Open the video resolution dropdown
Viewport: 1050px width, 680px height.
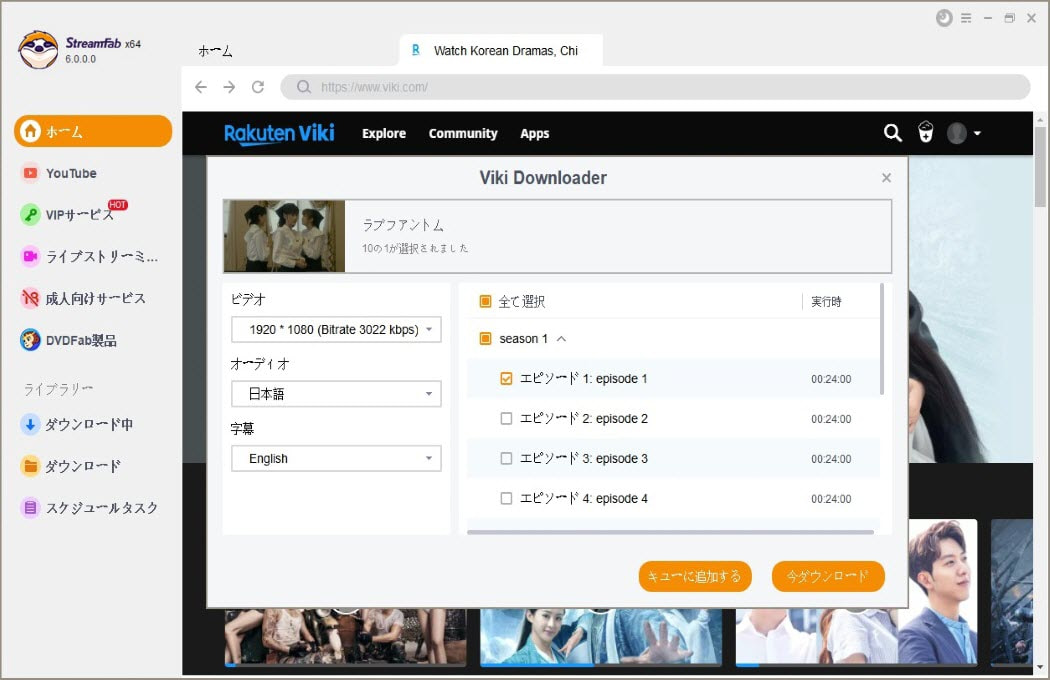point(336,329)
